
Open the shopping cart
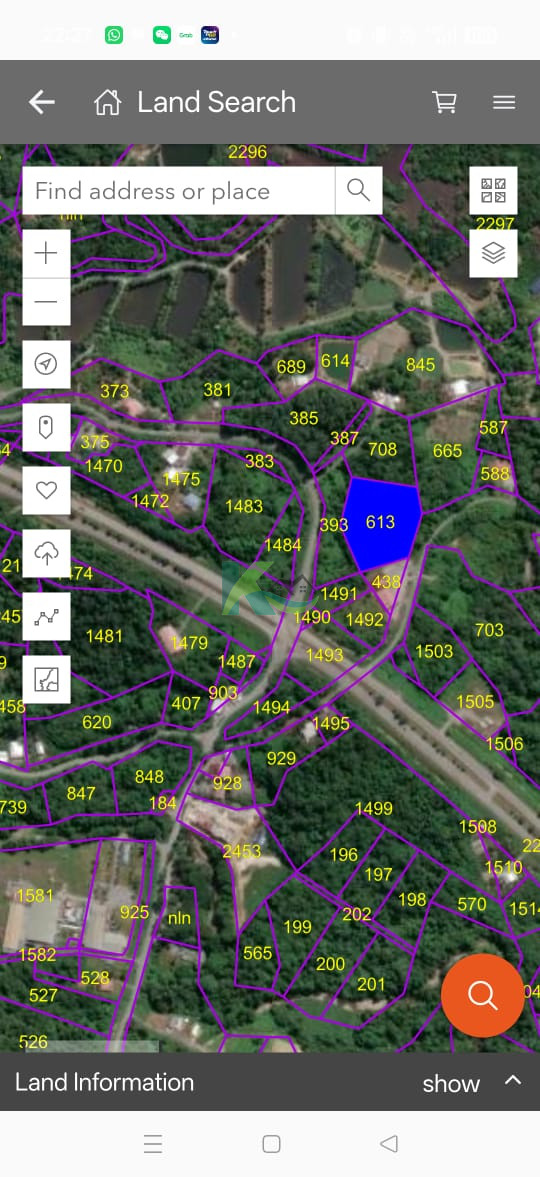(x=445, y=102)
